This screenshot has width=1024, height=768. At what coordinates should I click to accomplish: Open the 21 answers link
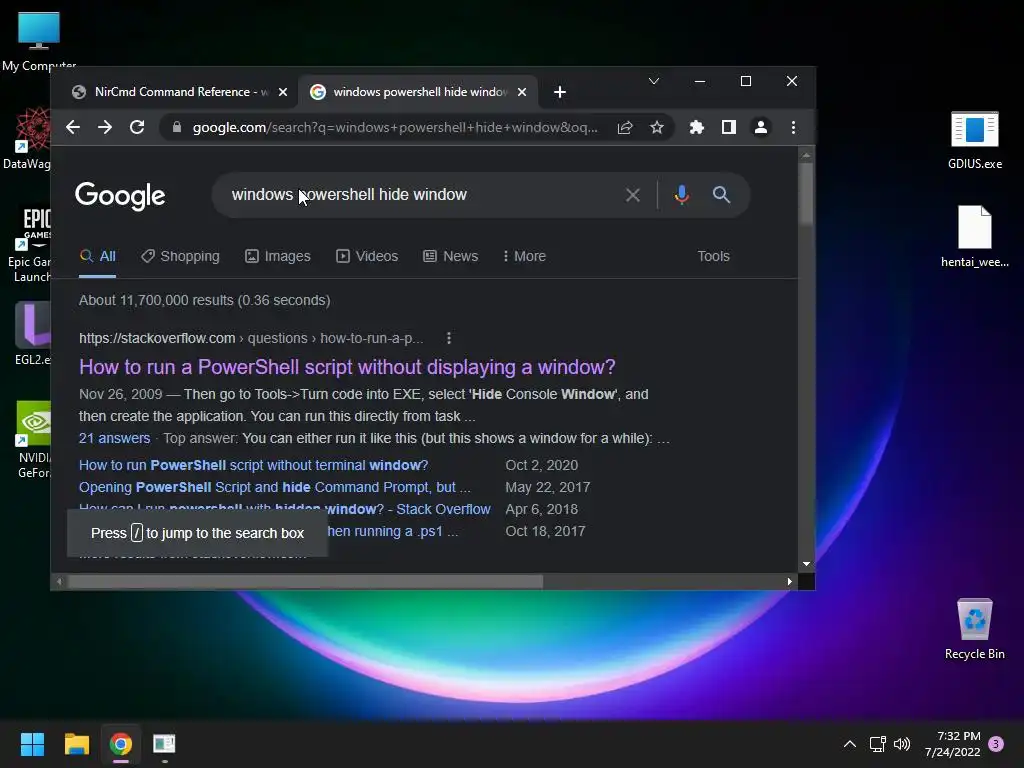114,438
